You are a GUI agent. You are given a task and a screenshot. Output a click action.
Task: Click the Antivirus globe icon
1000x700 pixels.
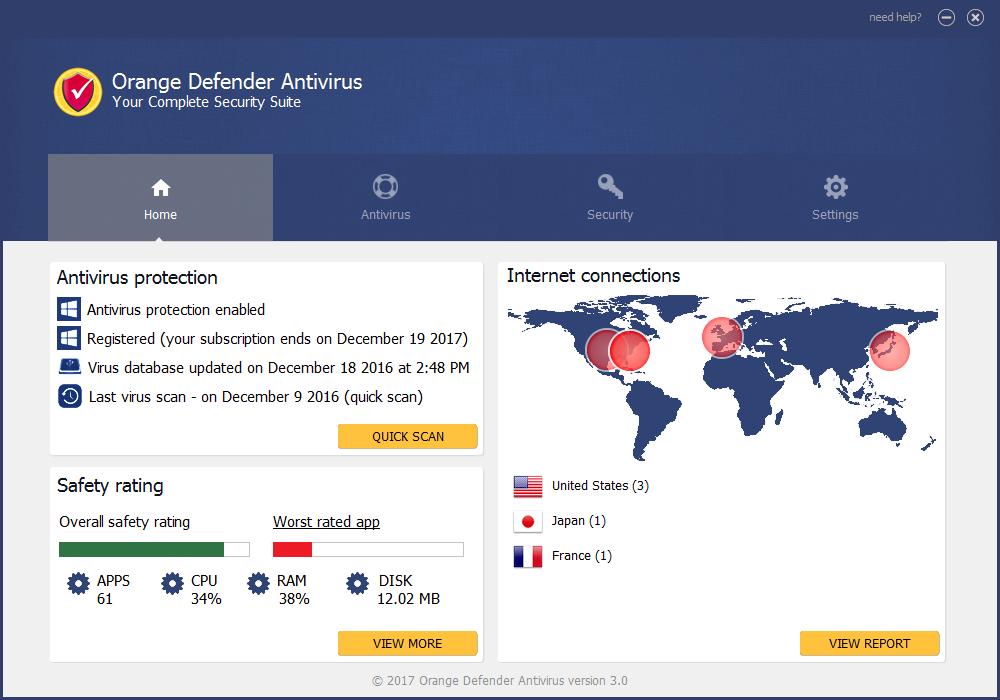[385, 186]
